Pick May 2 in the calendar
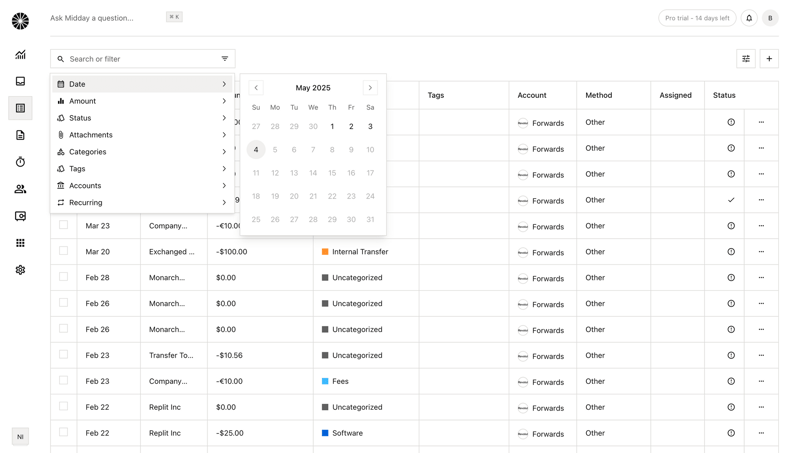Screen dimensions: 800x453 [351, 127]
